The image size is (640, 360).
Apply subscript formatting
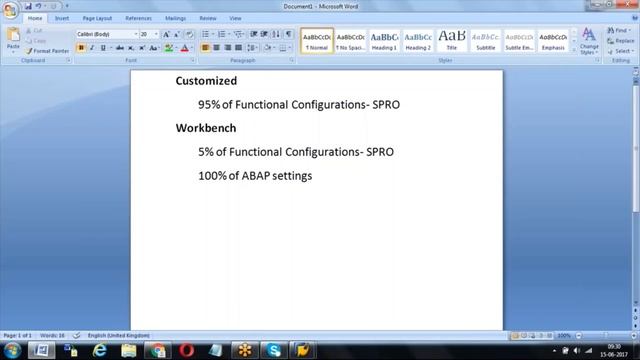coord(131,48)
